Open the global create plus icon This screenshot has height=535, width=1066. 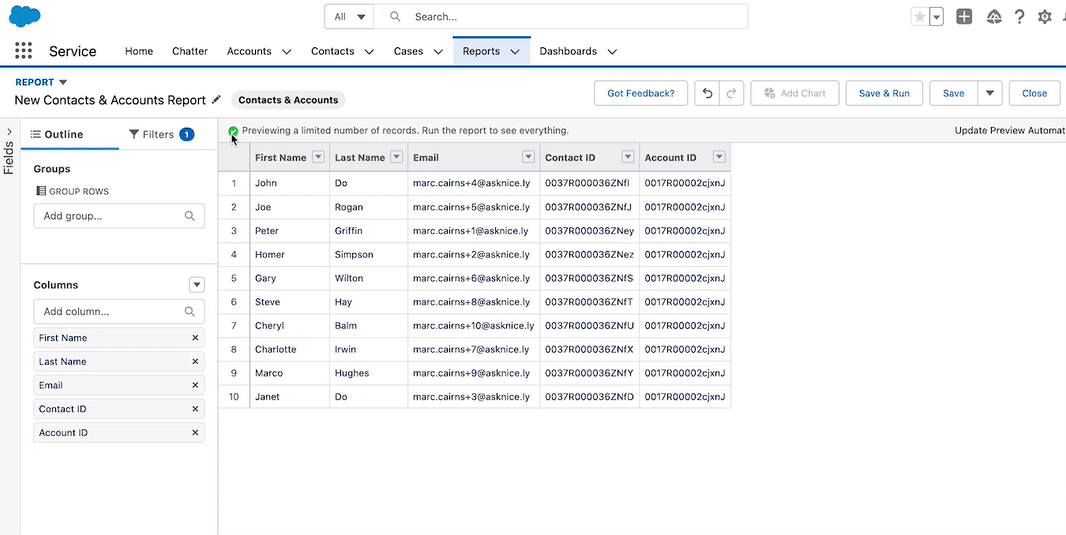tap(964, 17)
